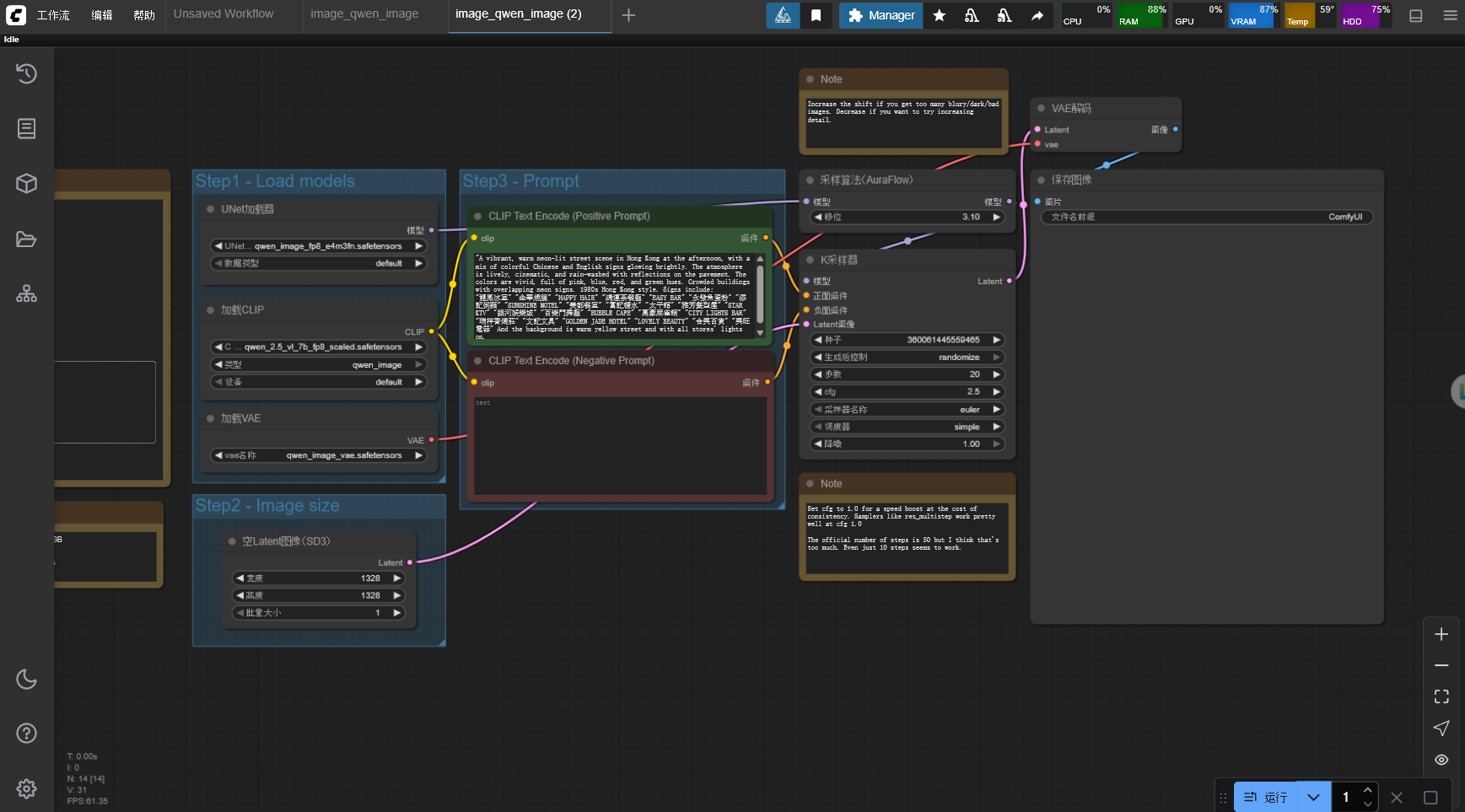The width and height of the screenshot is (1465, 812).
Task: Open scheduler simple dropdown
Action: (x=907, y=427)
